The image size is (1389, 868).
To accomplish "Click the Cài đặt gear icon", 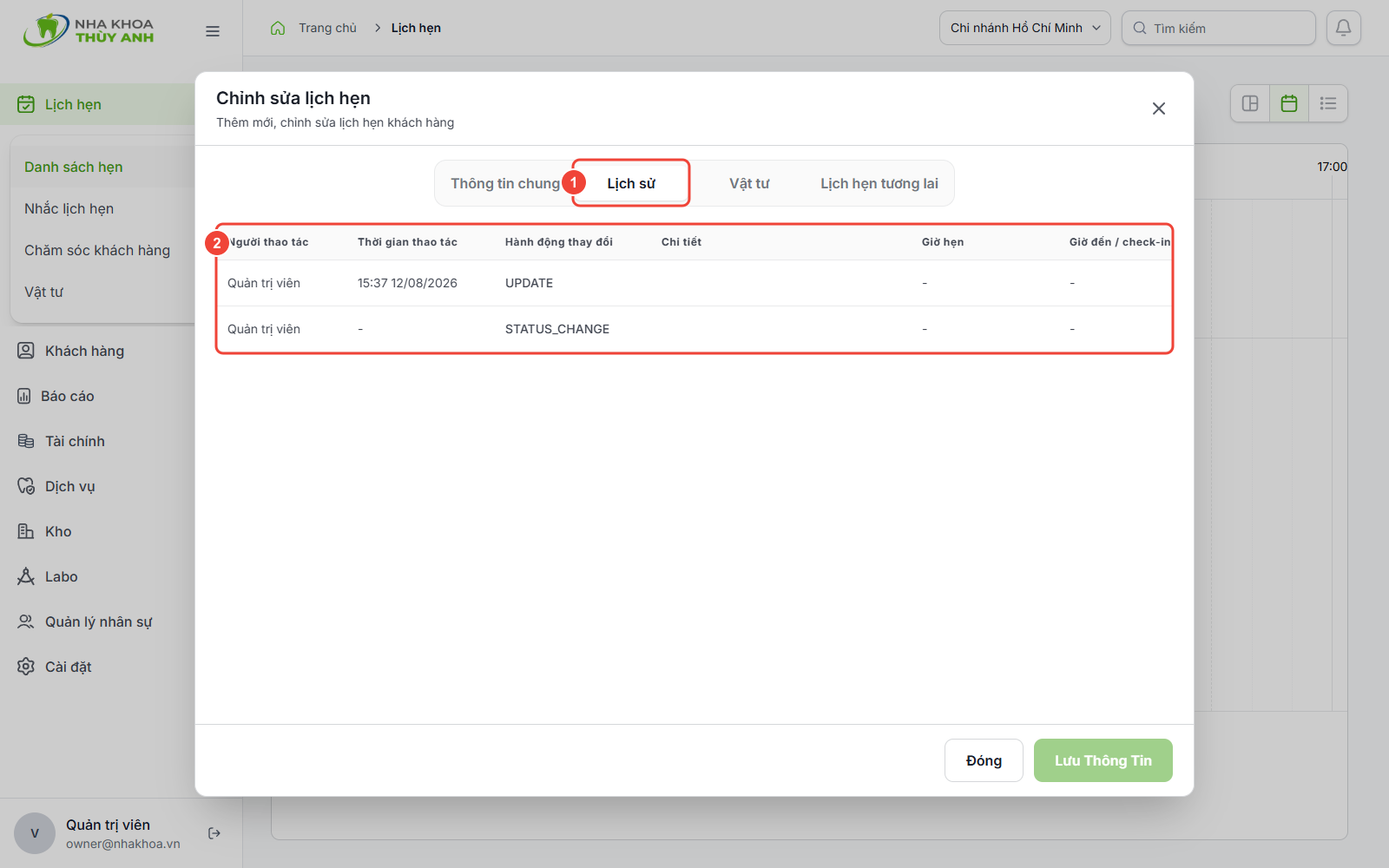I will click(x=26, y=667).
